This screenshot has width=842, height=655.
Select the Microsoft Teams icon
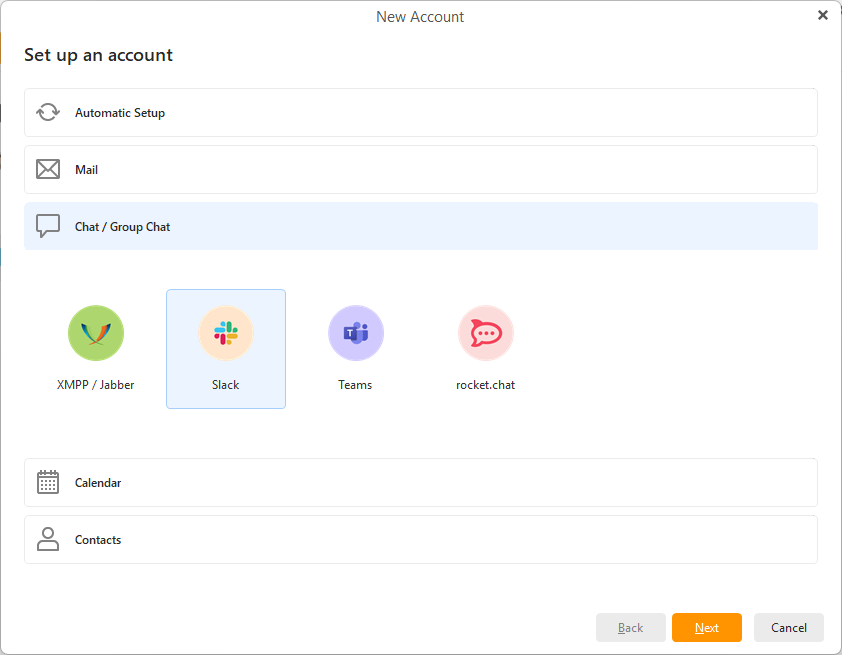pyautogui.click(x=356, y=334)
